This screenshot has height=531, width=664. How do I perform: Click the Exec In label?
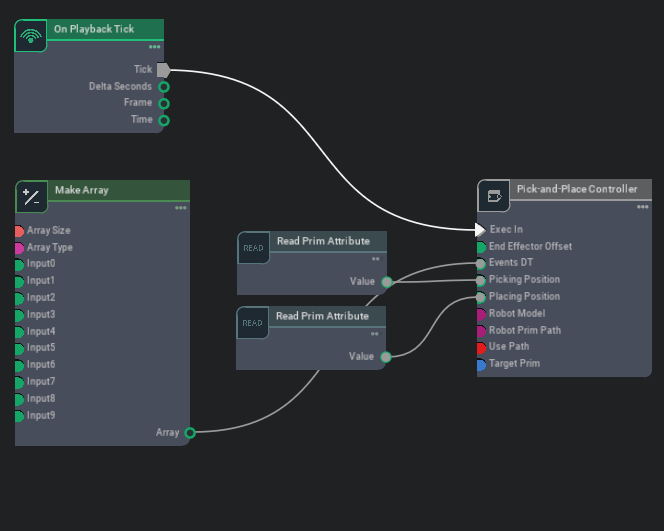click(x=506, y=229)
